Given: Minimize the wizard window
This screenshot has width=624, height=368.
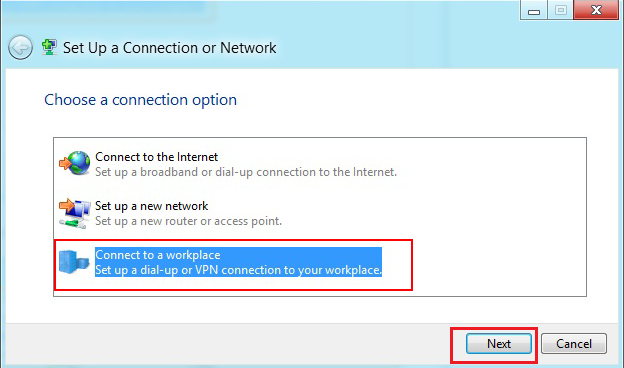Looking at the screenshot, I should 534,10.
